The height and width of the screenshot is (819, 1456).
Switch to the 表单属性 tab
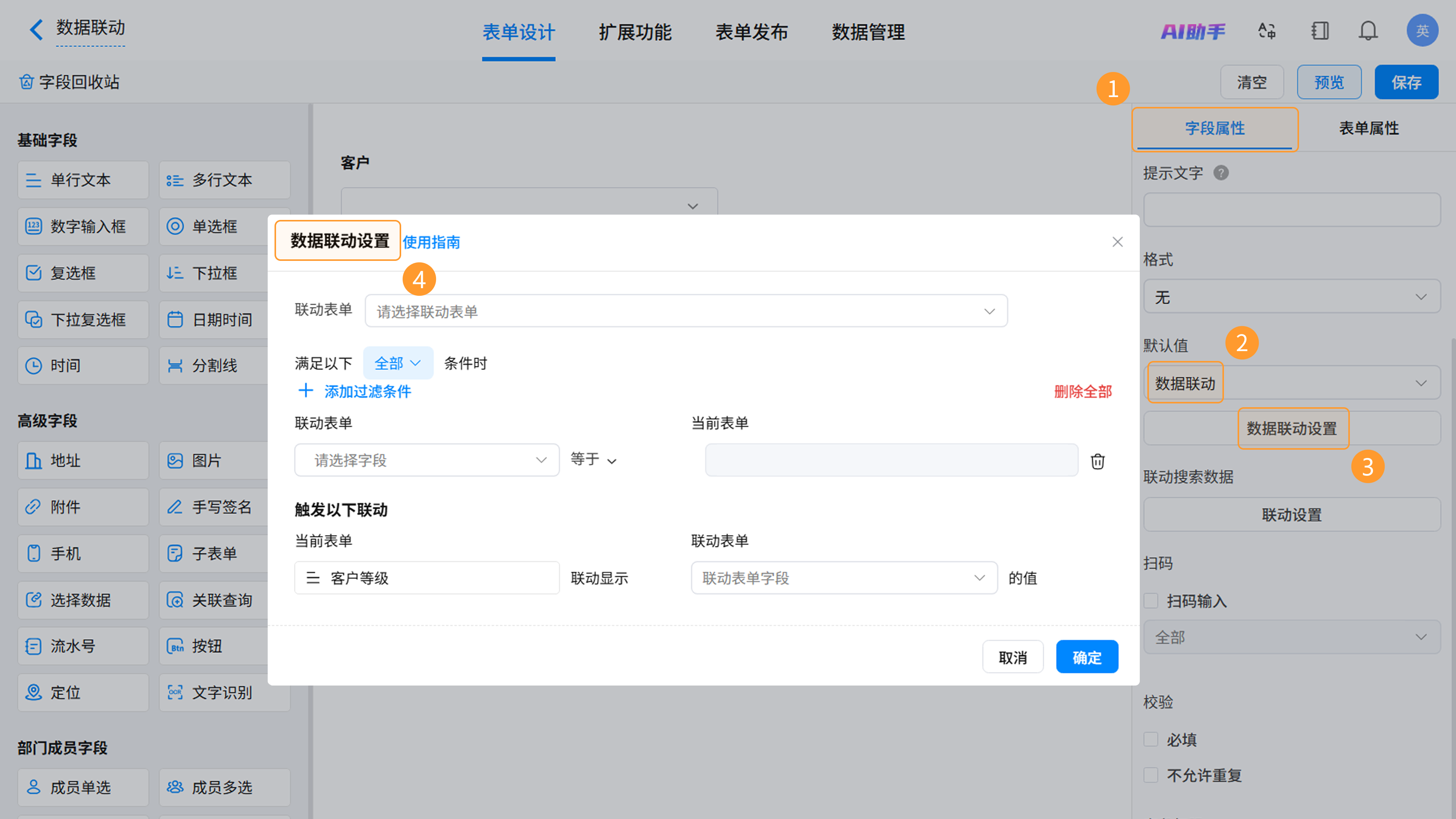(x=1368, y=128)
